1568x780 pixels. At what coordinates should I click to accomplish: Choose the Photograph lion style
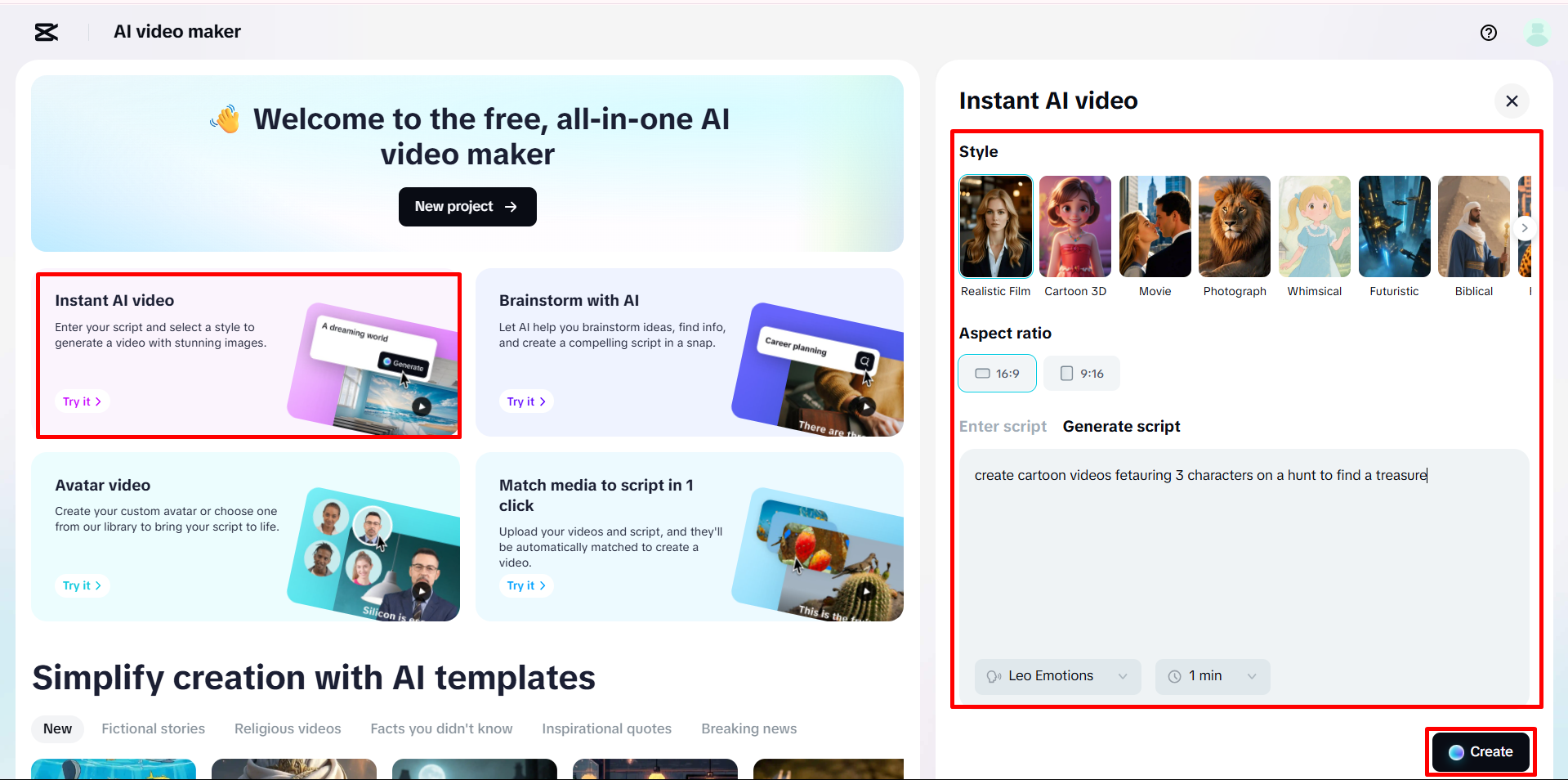point(1235,226)
